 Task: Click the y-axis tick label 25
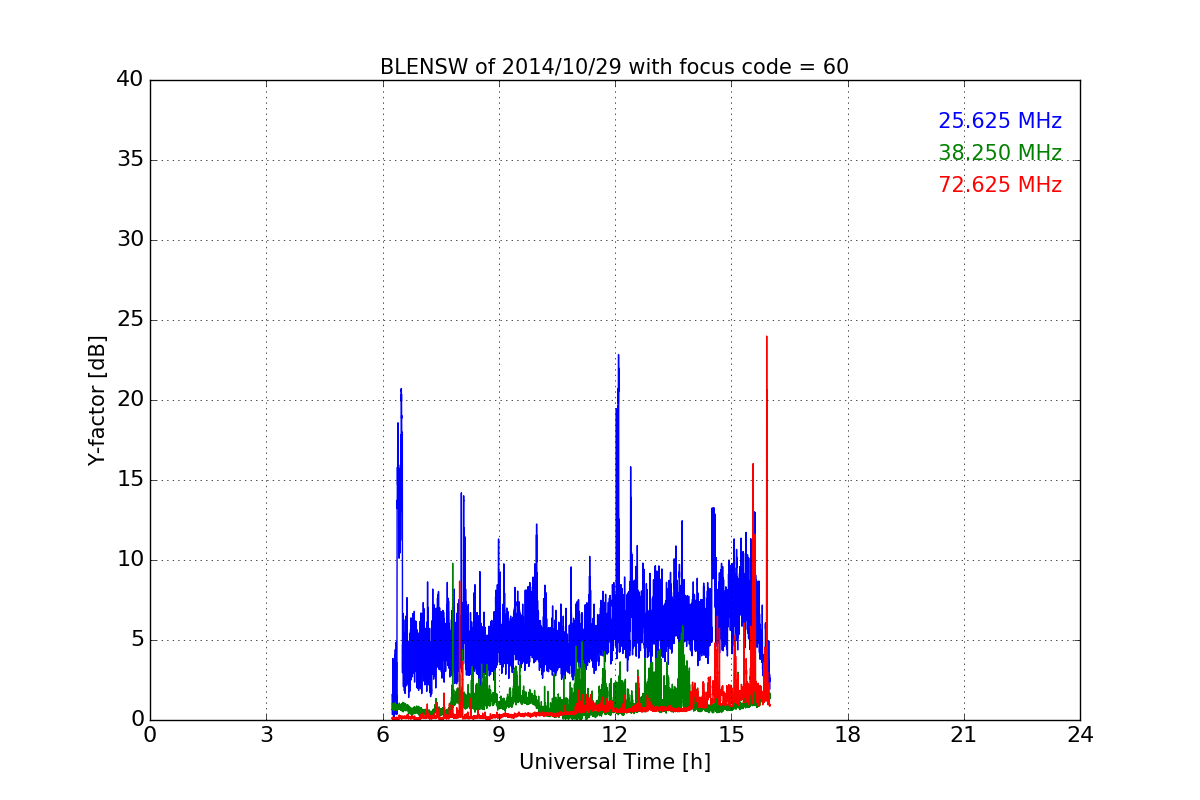point(129,320)
